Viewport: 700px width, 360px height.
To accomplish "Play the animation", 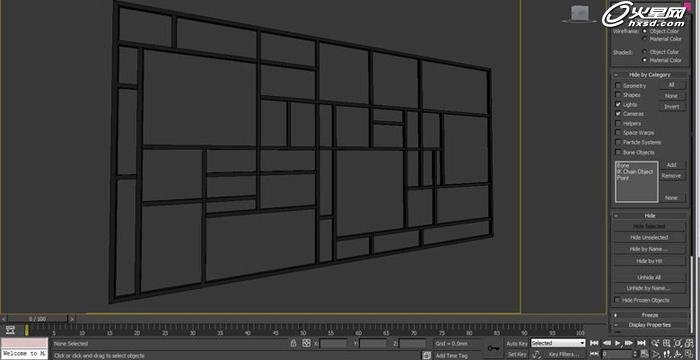I will pos(618,343).
